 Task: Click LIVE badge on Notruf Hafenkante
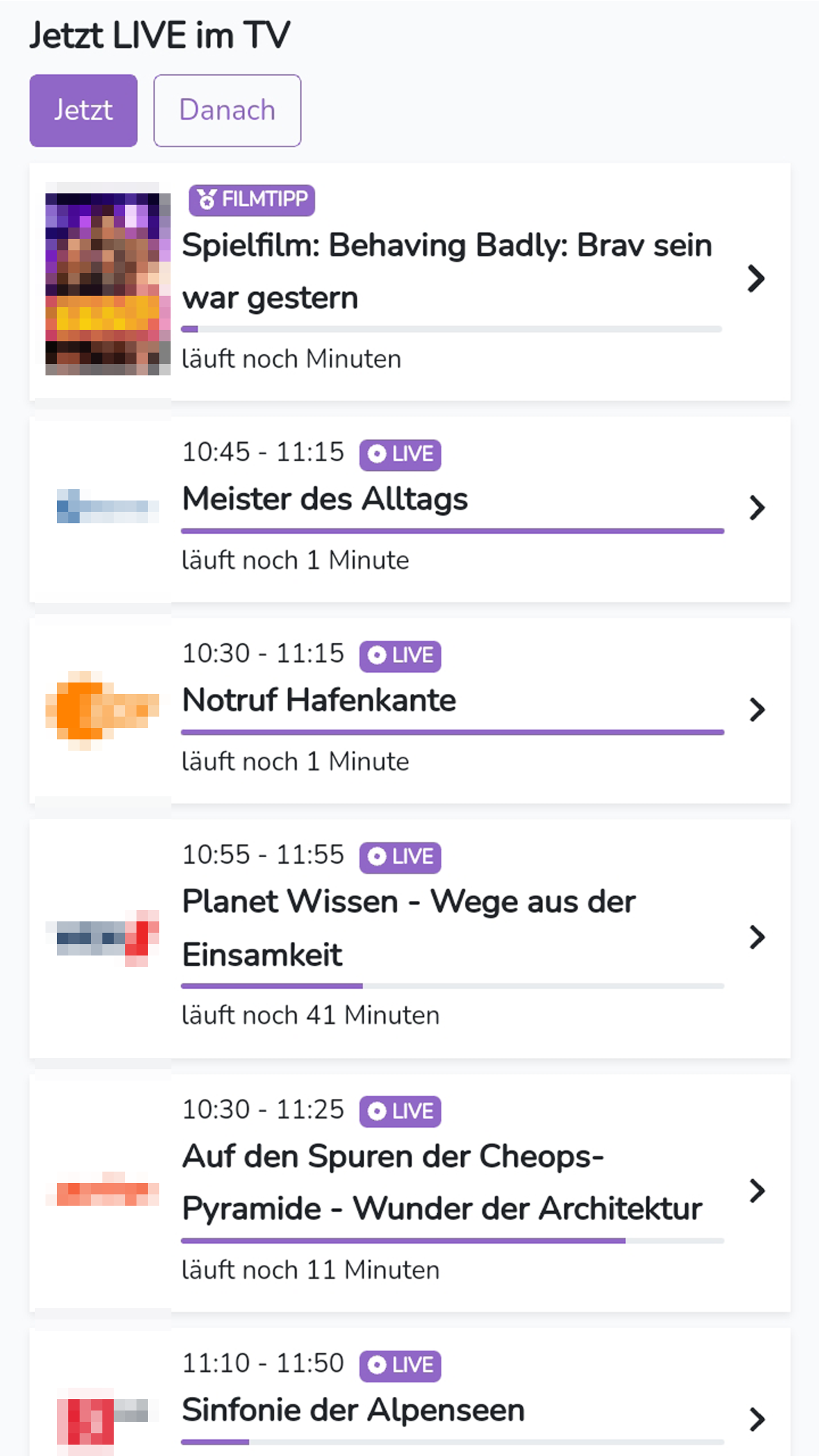pyautogui.click(x=400, y=656)
